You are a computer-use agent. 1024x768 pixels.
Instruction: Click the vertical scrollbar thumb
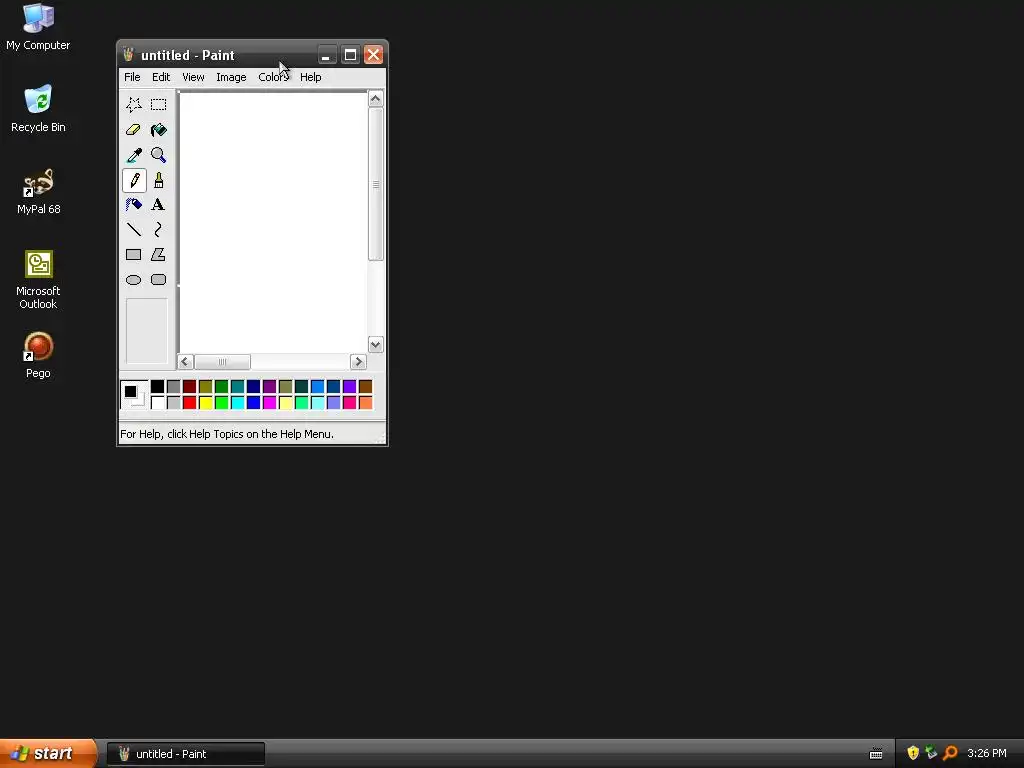[x=376, y=184]
